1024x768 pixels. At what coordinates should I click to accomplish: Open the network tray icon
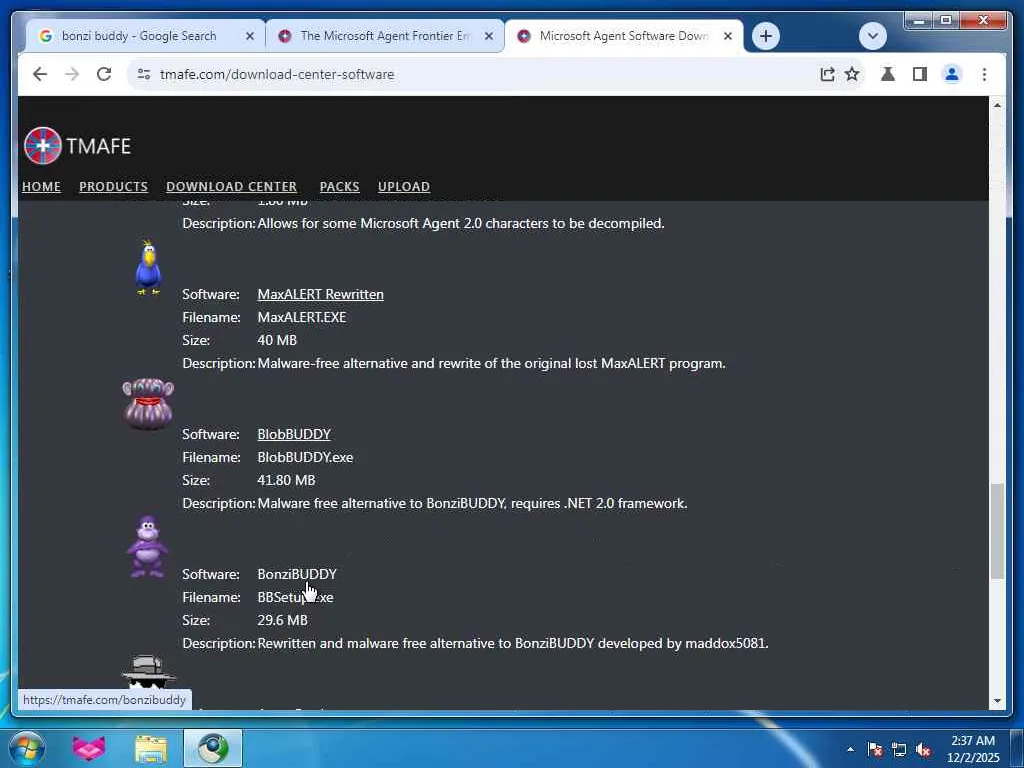pos(899,749)
